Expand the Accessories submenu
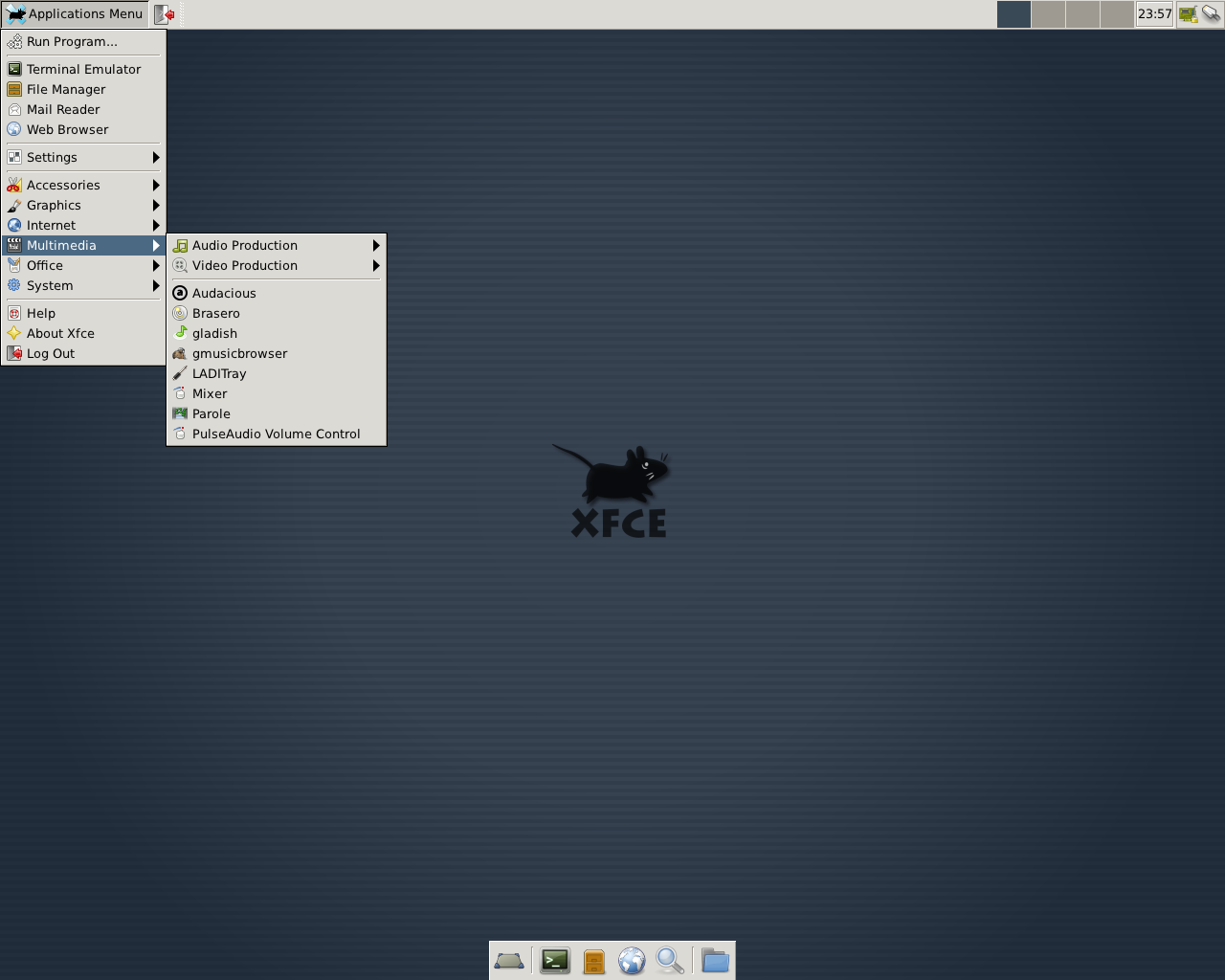 pos(83,185)
